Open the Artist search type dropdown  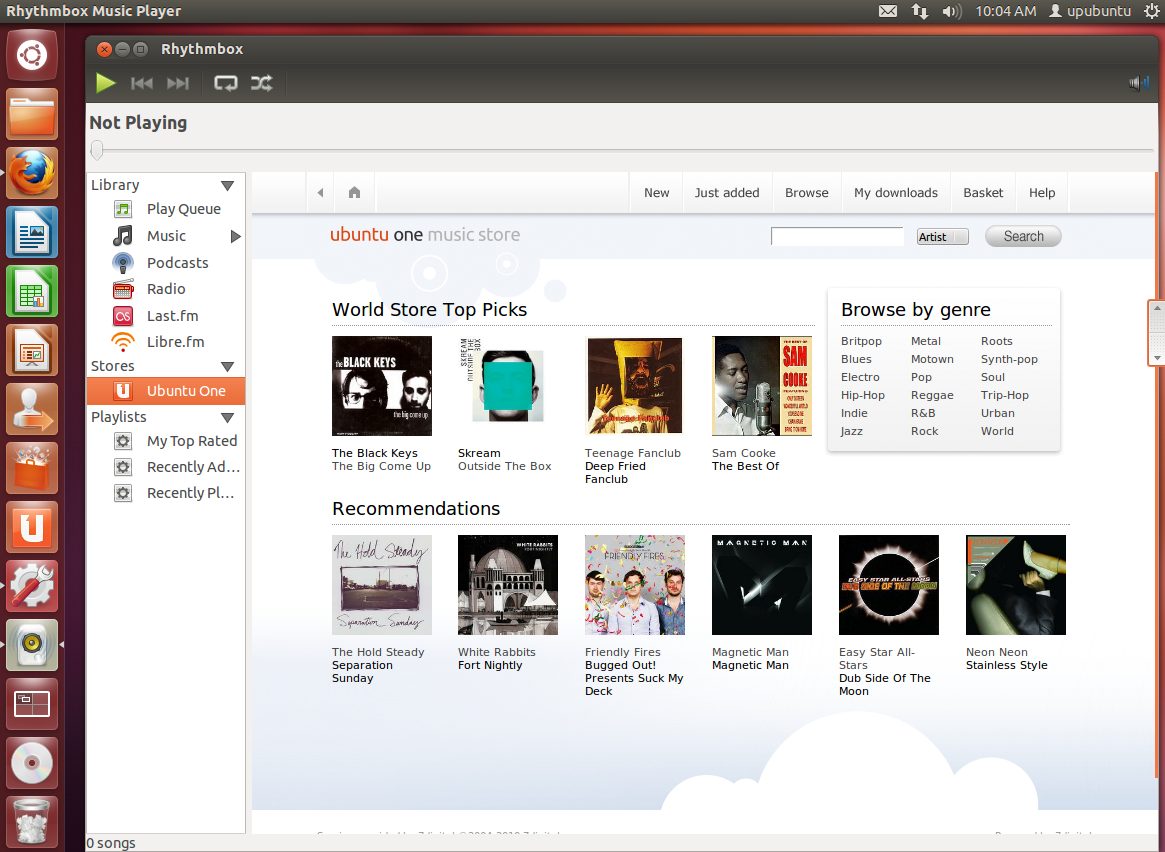tap(942, 236)
